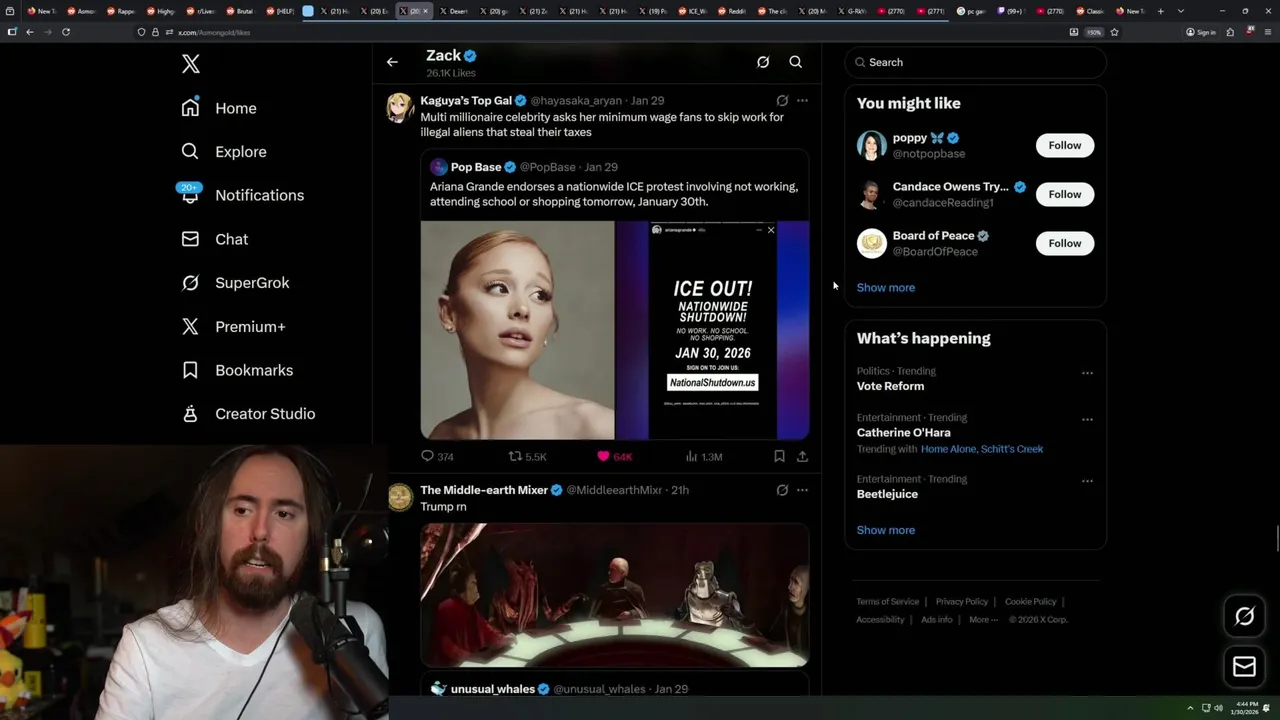1280x720 pixels.
Task: Share Kaguya's Top Gal post
Action: [x=802, y=456]
